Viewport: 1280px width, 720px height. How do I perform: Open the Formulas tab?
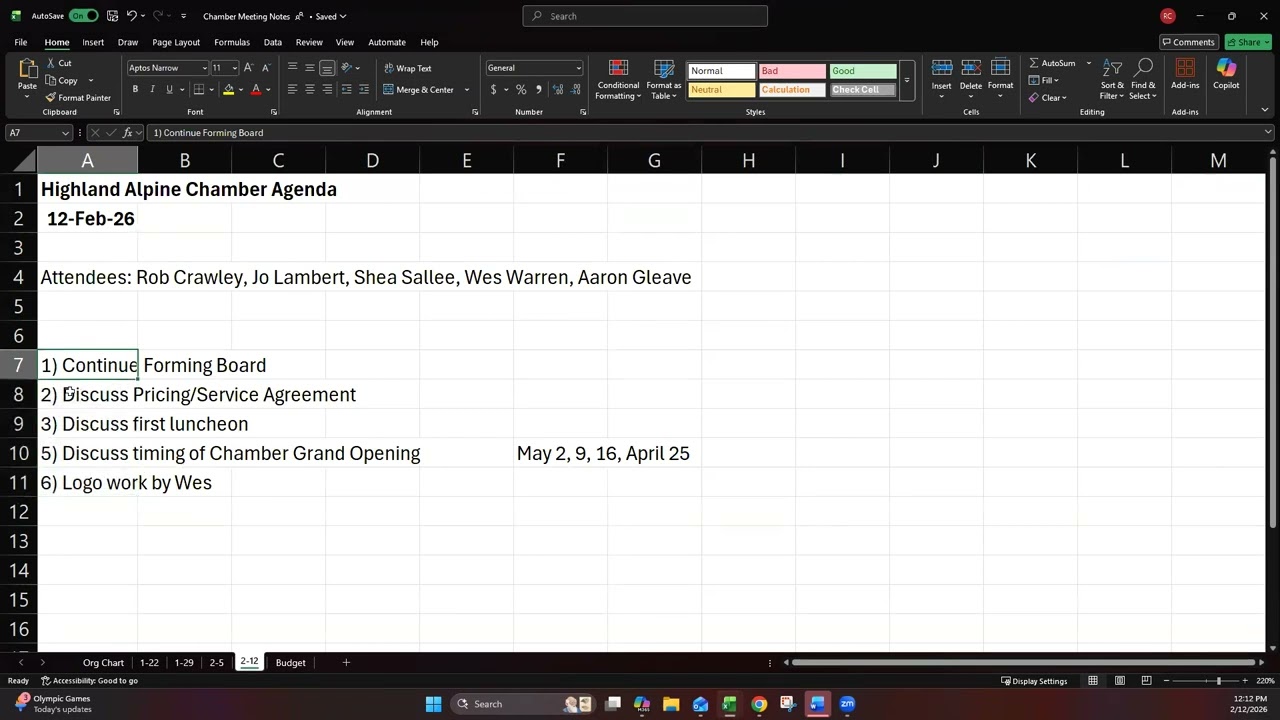click(232, 42)
